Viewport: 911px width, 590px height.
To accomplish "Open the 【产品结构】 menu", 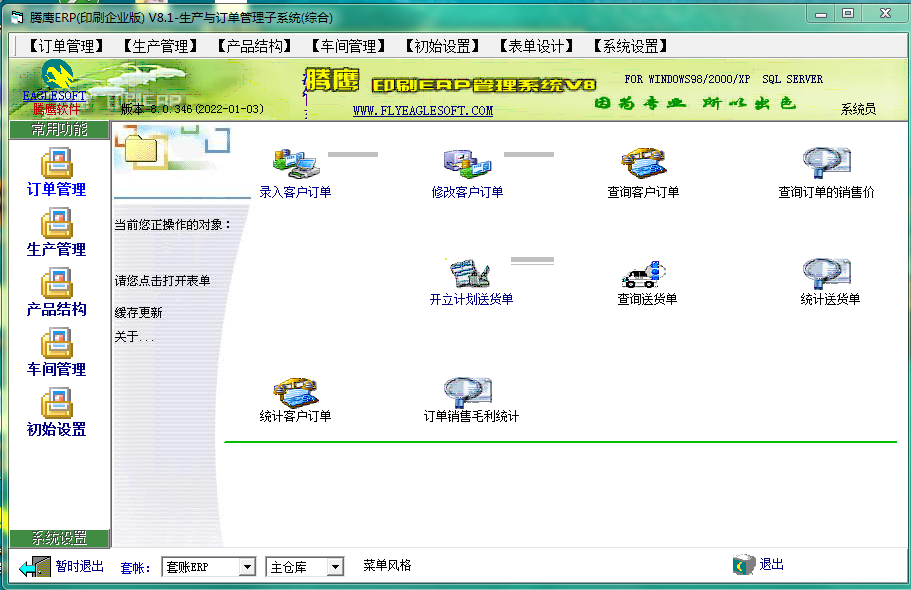I will 254,46.
